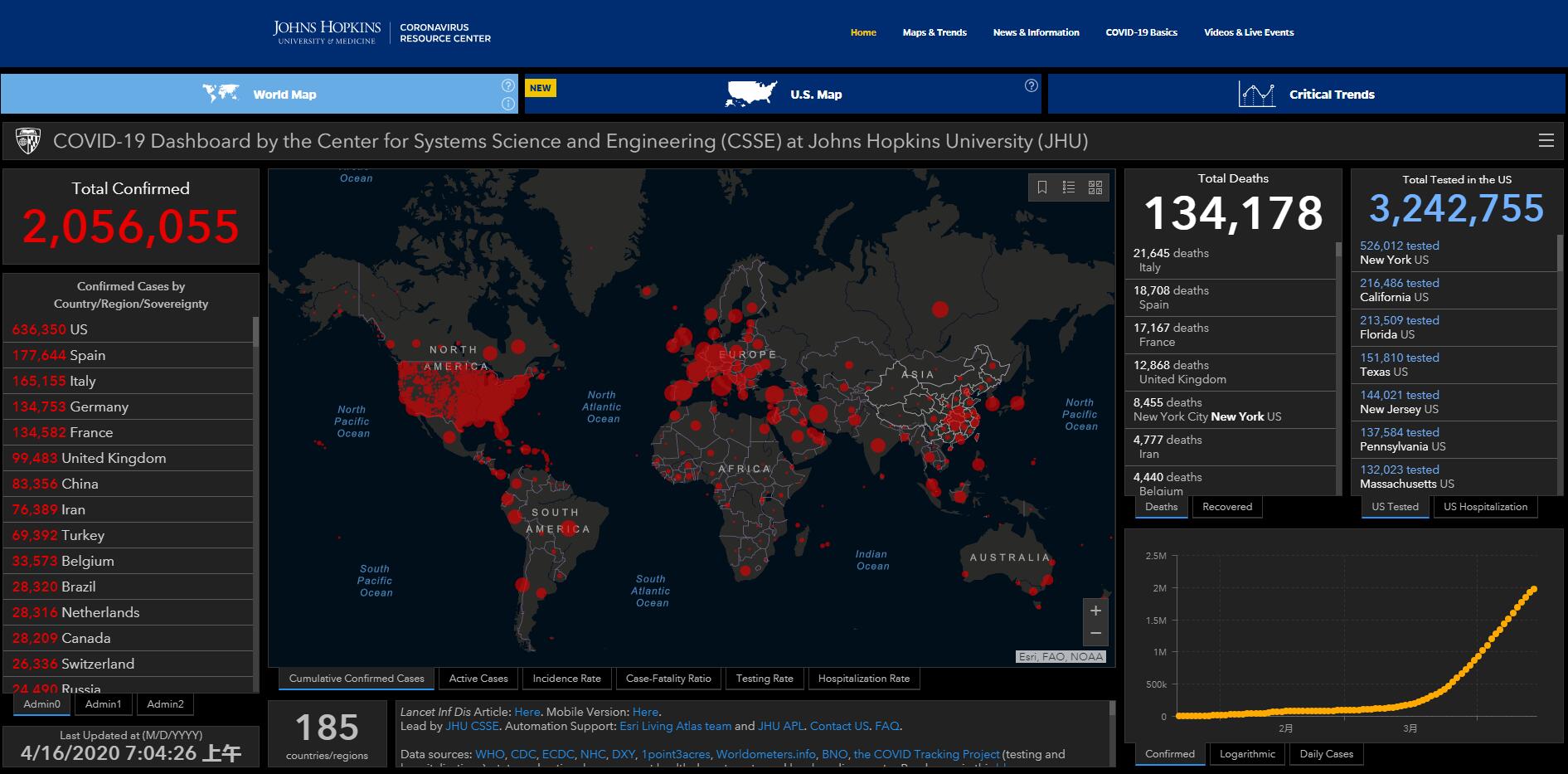This screenshot has height=774, width=1568.
Task: Follow the Esri Living Atlas team link
Action: click(675, 726)
